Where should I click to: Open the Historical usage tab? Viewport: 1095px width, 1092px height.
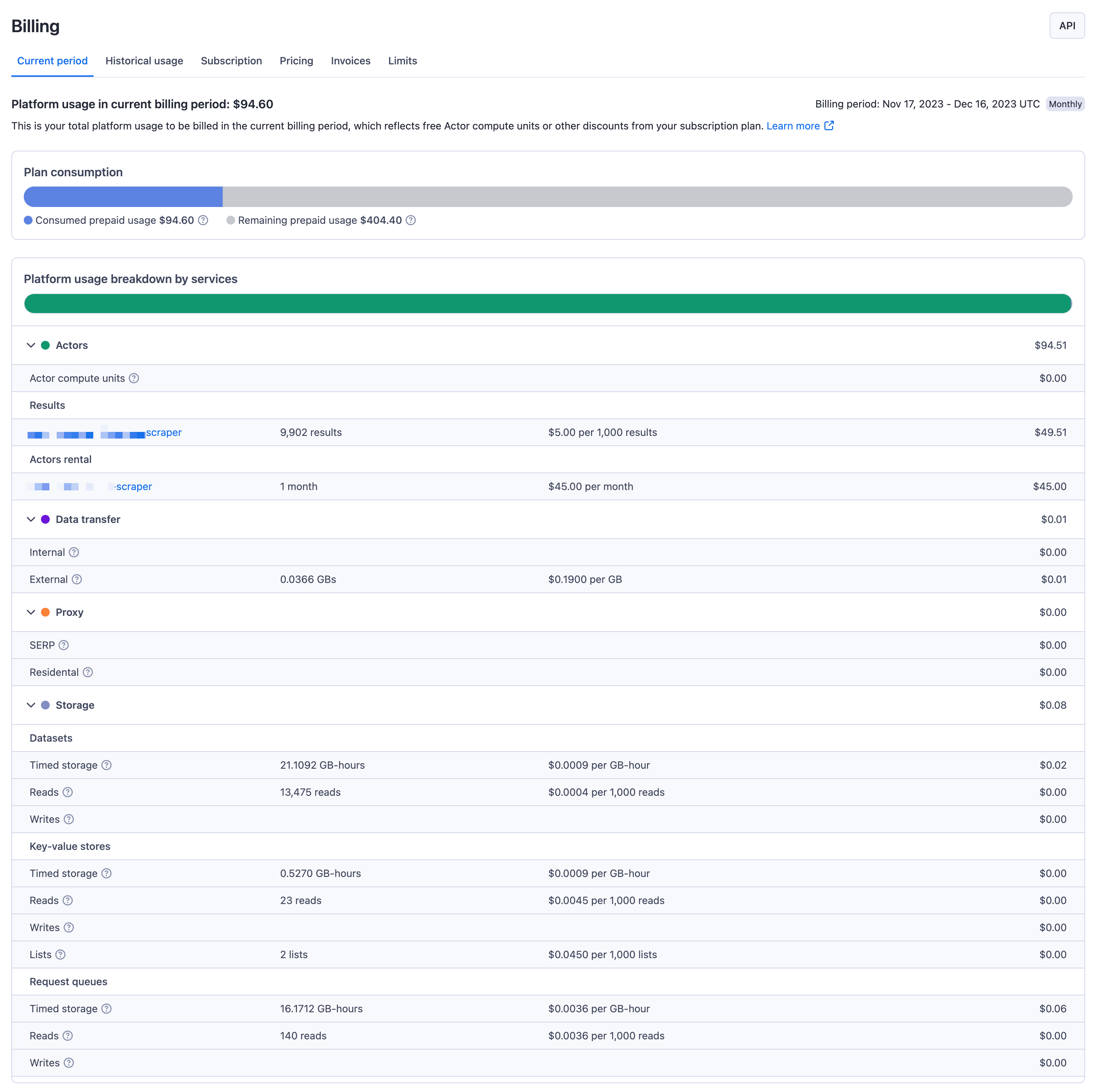coord(144,61)
